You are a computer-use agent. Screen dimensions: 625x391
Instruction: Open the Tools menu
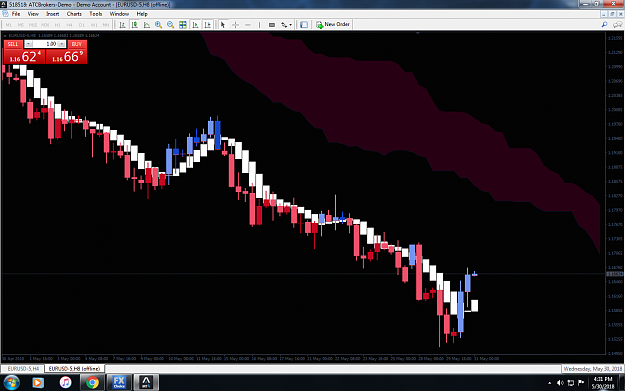point(96,14)
